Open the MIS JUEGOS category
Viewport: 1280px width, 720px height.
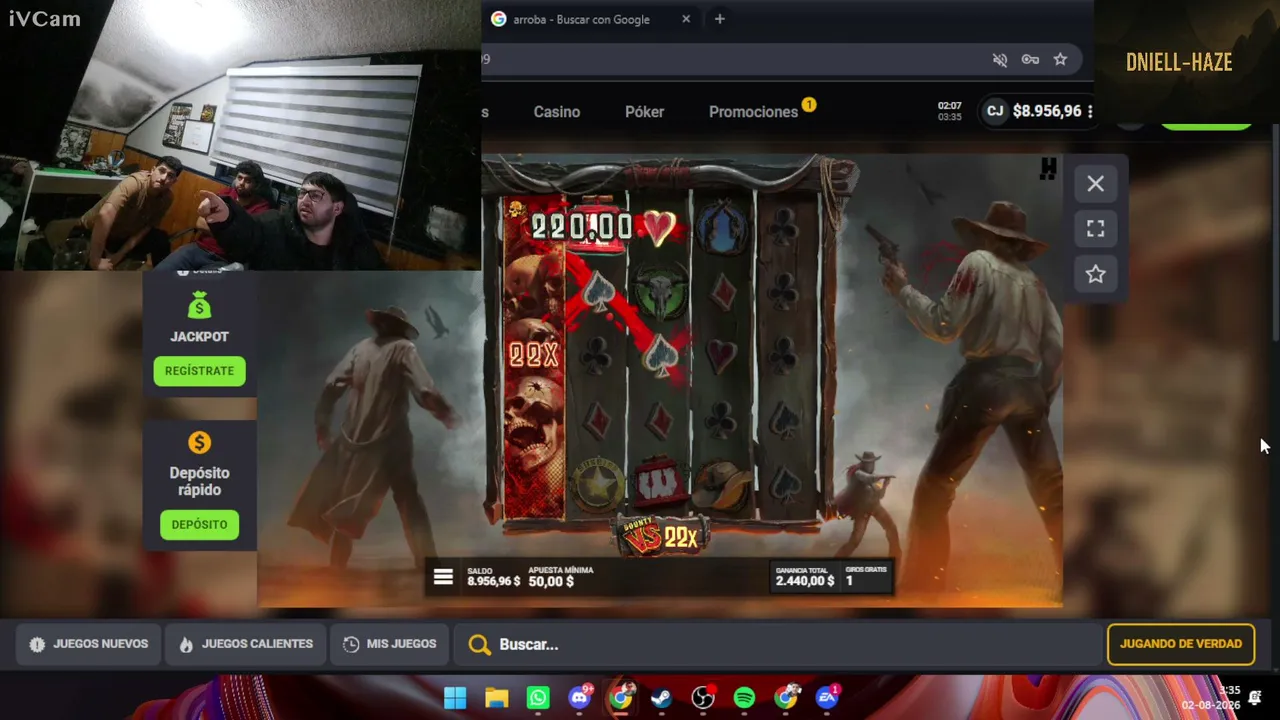[389, 644]
